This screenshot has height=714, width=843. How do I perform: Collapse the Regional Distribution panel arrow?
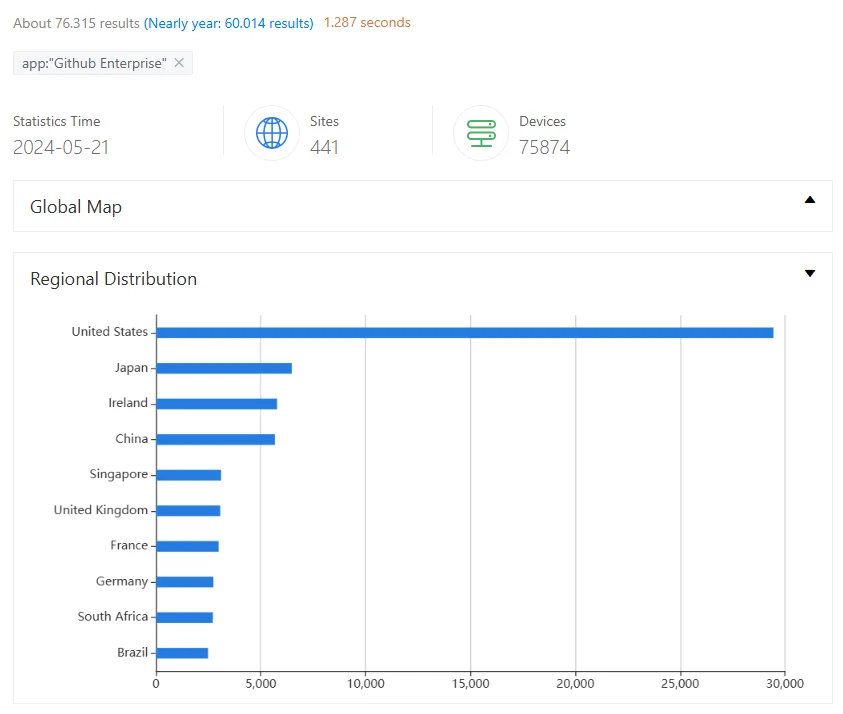coord(810,273)
